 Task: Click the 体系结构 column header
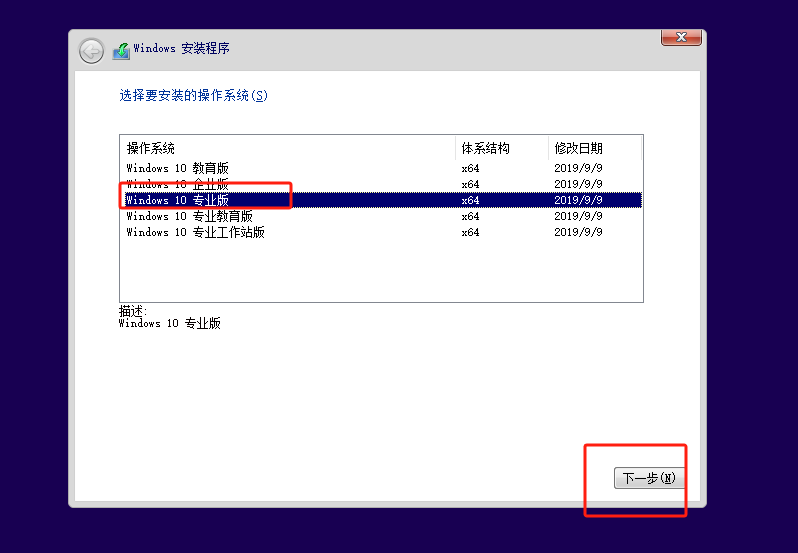(x=502, y=148)
